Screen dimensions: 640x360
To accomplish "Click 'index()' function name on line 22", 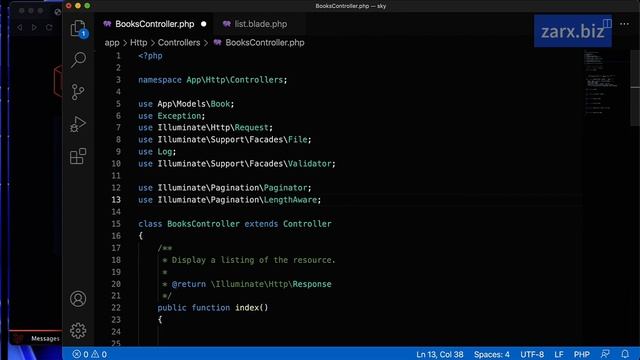I will tap(251, 308).
